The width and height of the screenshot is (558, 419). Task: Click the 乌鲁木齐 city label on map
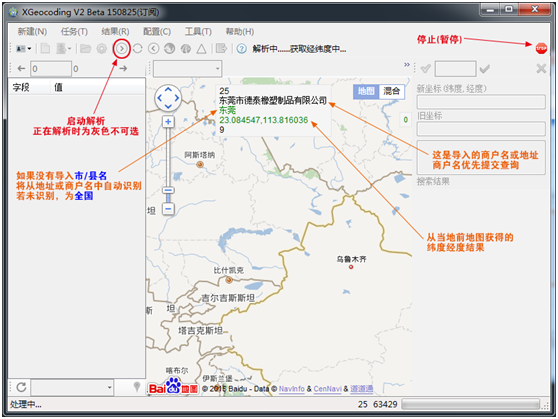tap(351, 259)
